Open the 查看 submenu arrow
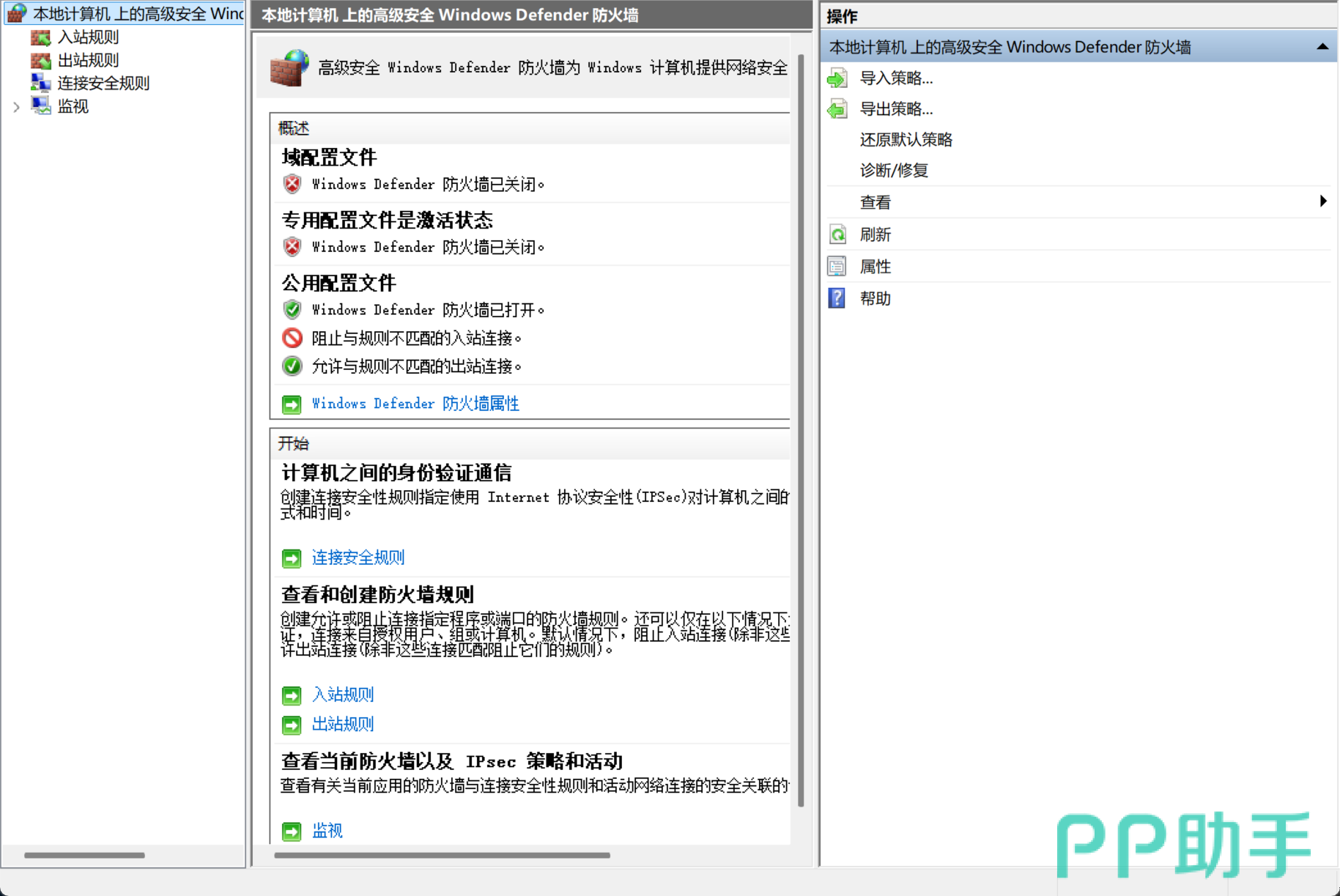The height and width of the screenshot is (896, 1340). pyautogui.click(x=1323, y=201)
